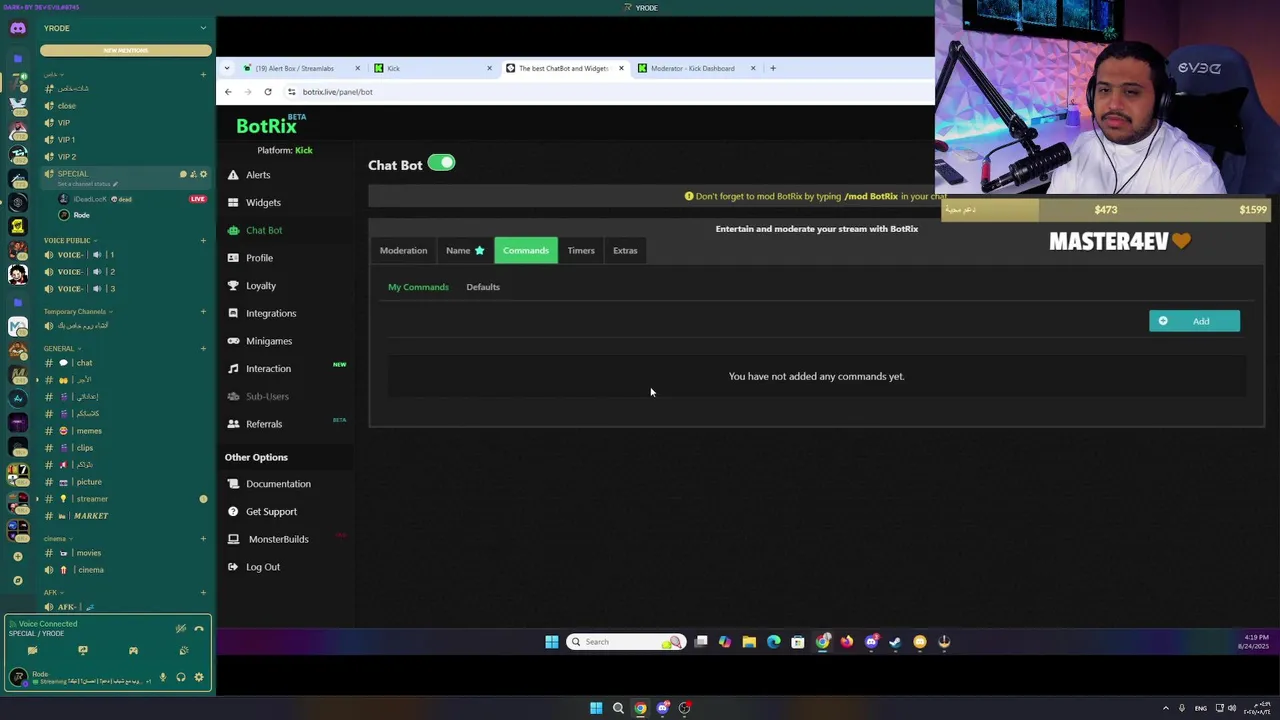Screen dimensions: 1280x720
Task: Deafen Discord headphones
Action: tap(181, 678)
